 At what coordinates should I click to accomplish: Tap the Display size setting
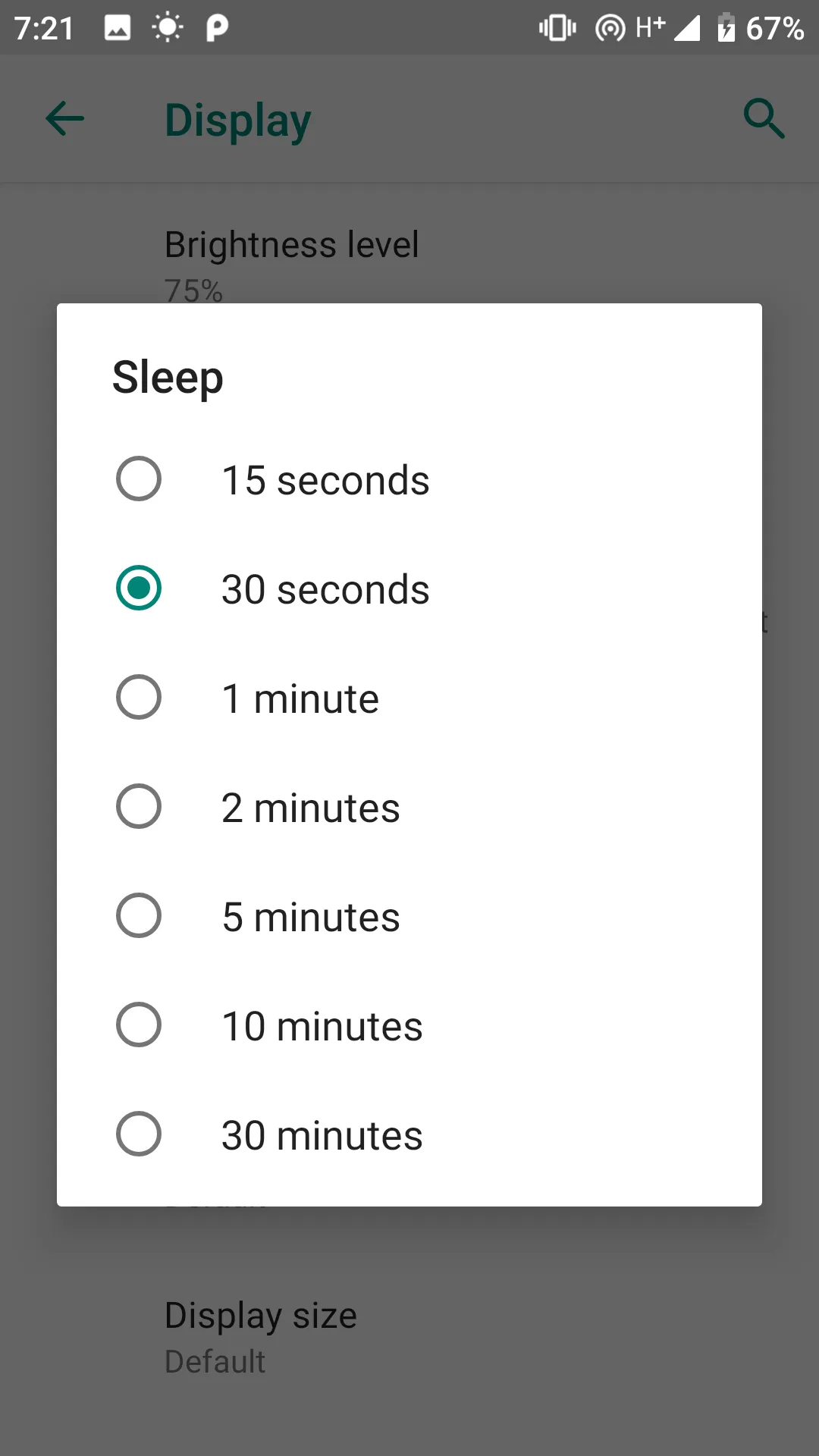(x=260, y=1315)
